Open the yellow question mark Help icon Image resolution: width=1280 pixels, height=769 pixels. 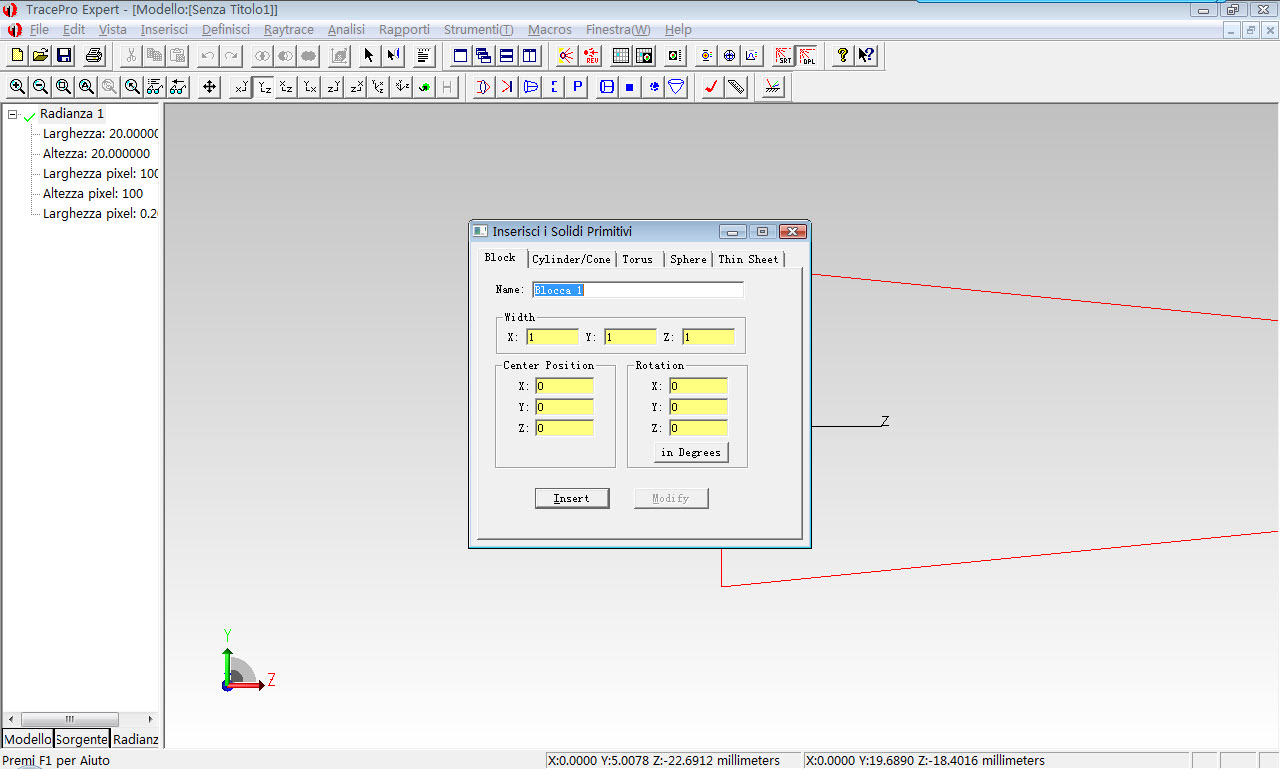tap(843, 55)
